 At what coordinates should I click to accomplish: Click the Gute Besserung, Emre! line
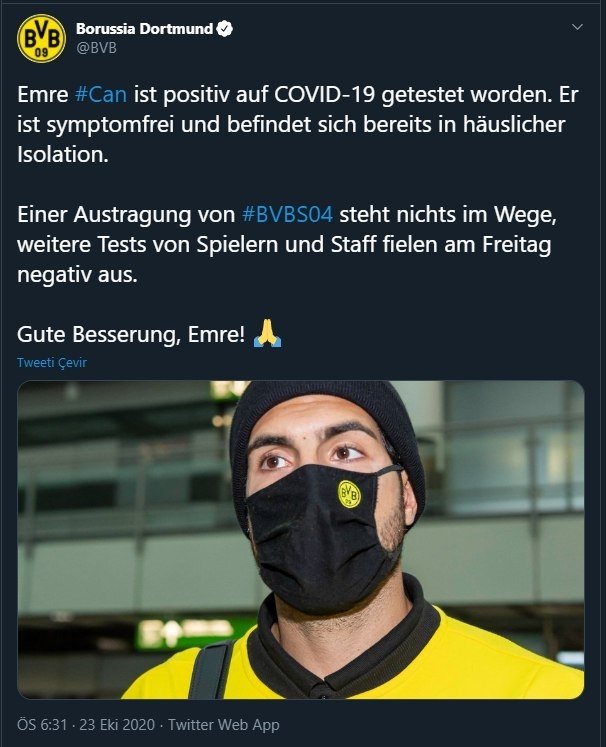[131, 334]
